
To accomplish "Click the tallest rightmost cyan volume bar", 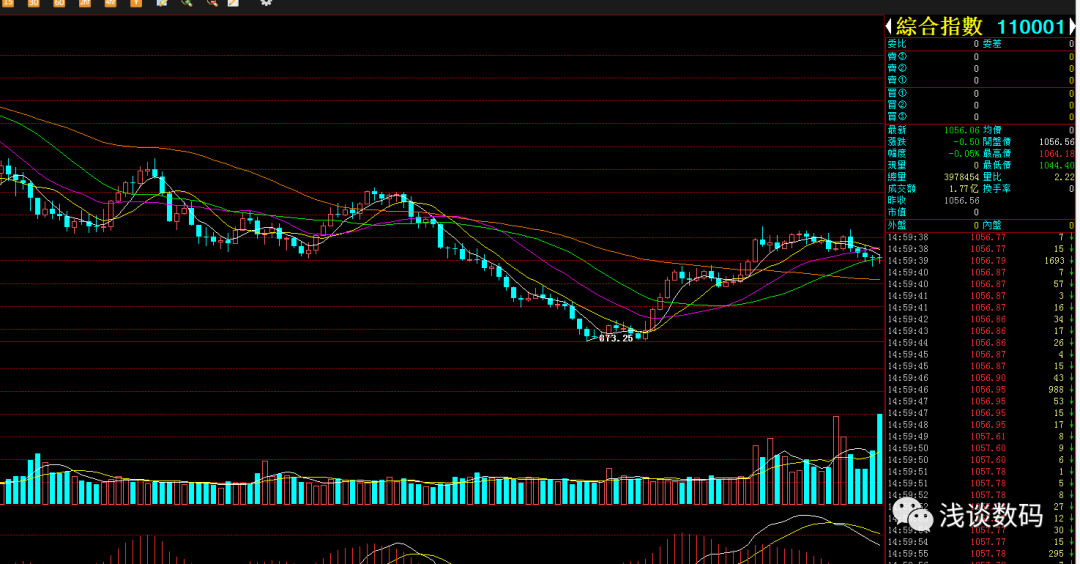I will point(880,459).
